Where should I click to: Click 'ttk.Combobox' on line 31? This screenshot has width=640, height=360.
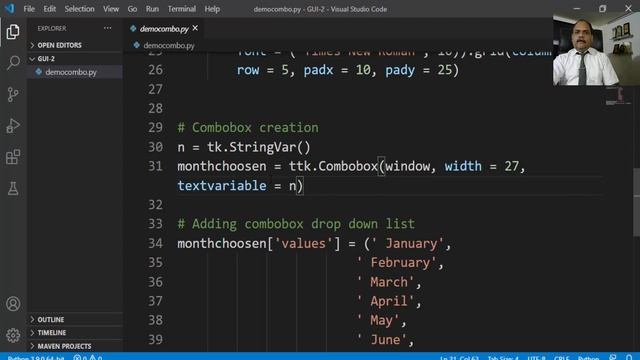333,166
